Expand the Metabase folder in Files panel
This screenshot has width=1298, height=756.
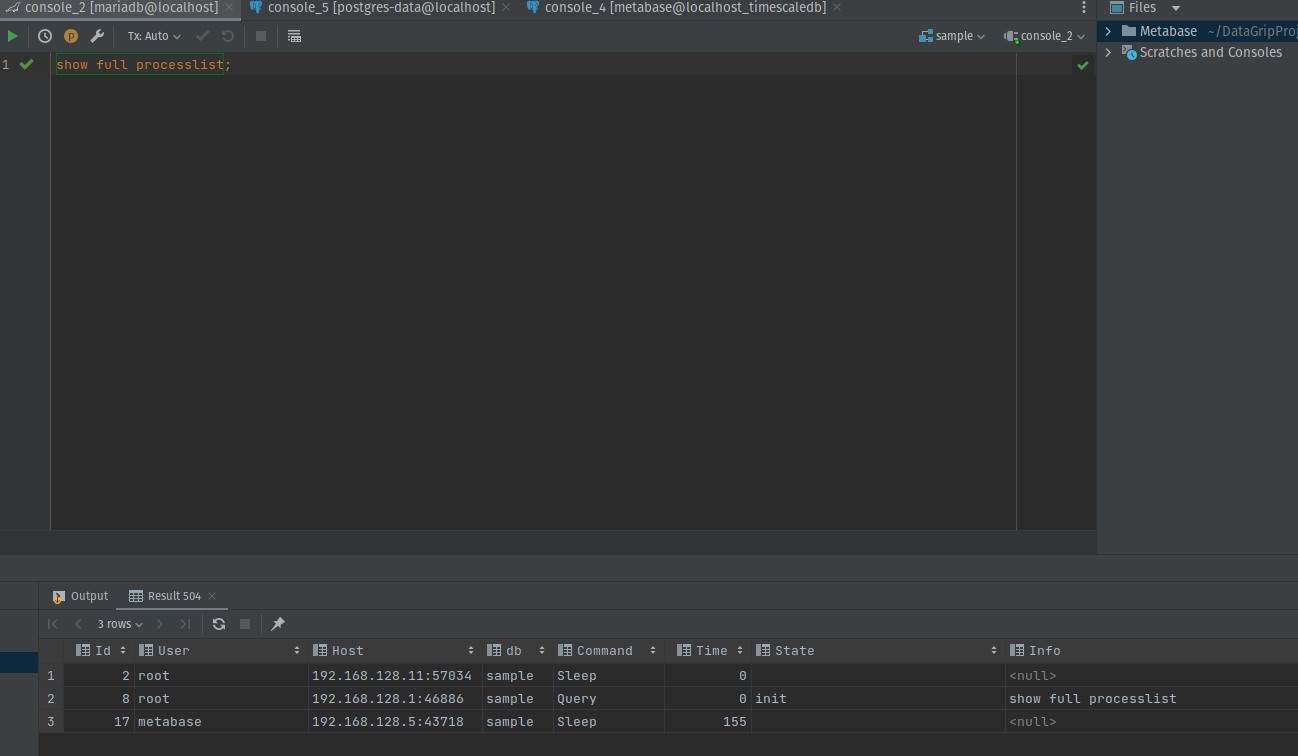1106,30
